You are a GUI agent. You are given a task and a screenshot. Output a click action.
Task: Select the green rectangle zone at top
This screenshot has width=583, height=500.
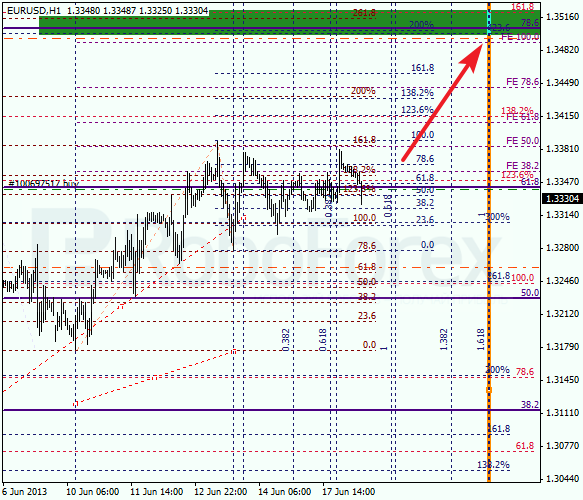(289, 22)
